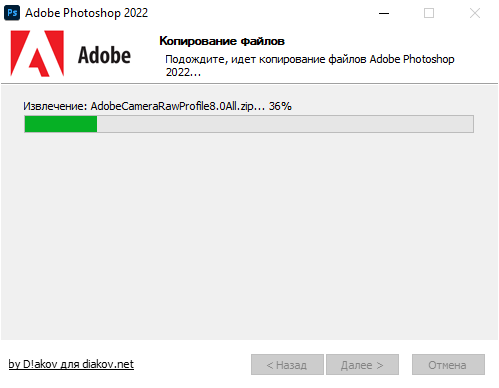Click the Копирование файлов heading
This screenshot has width=499, height=388.
pyautogui.click(x=222, y=41)
